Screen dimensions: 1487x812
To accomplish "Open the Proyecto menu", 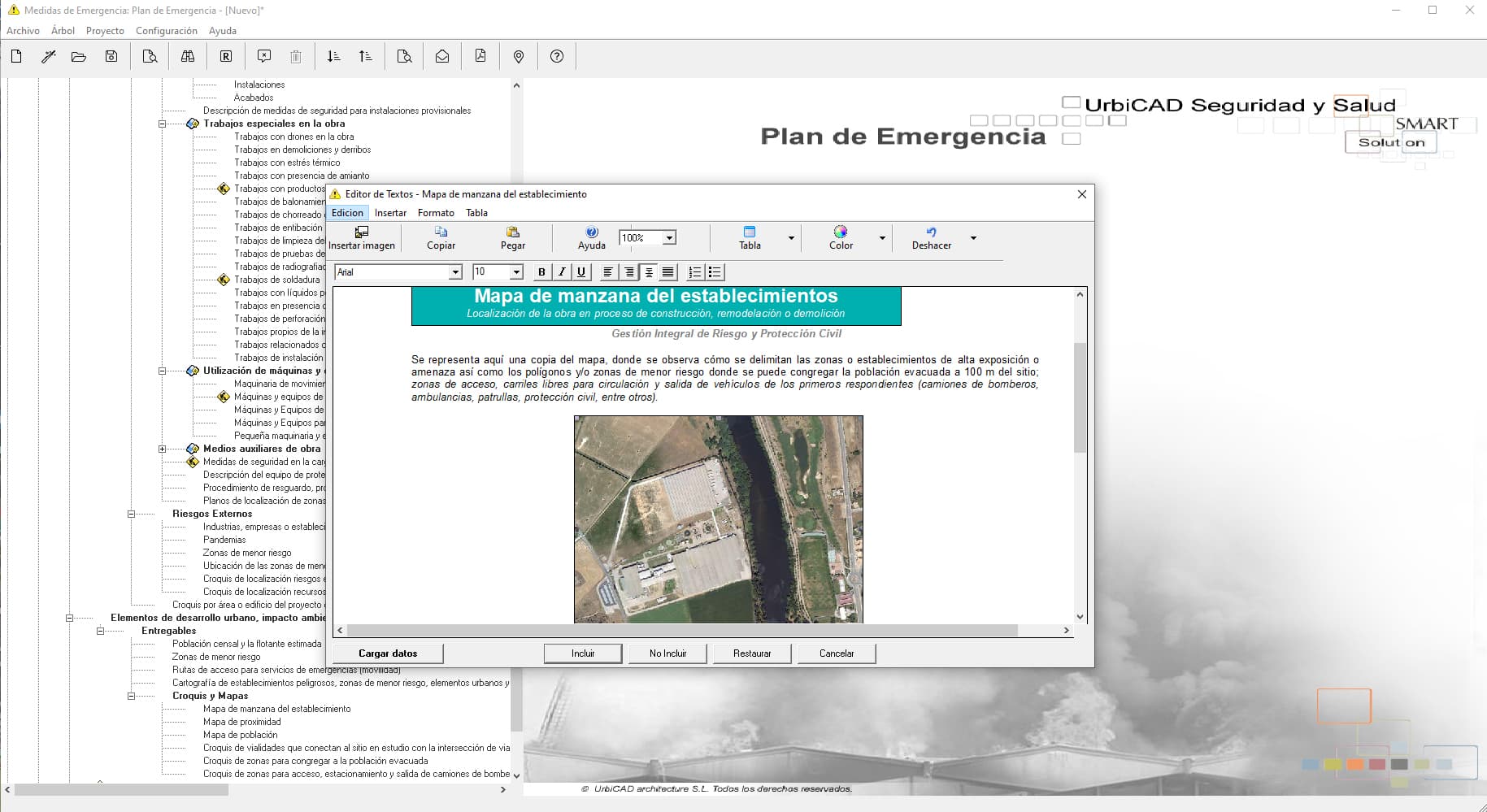I will [105, 31].
